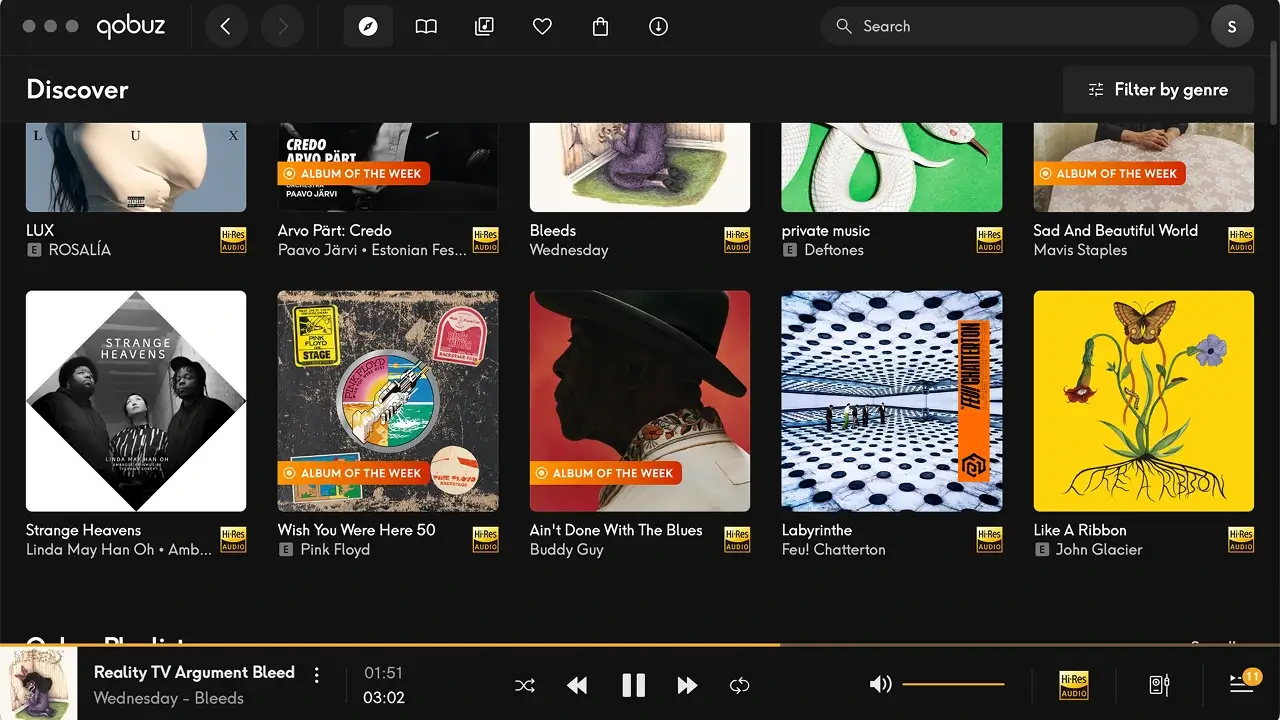Pause the current track
This screenshot has height=720, width=1280.
click(633, 685)
